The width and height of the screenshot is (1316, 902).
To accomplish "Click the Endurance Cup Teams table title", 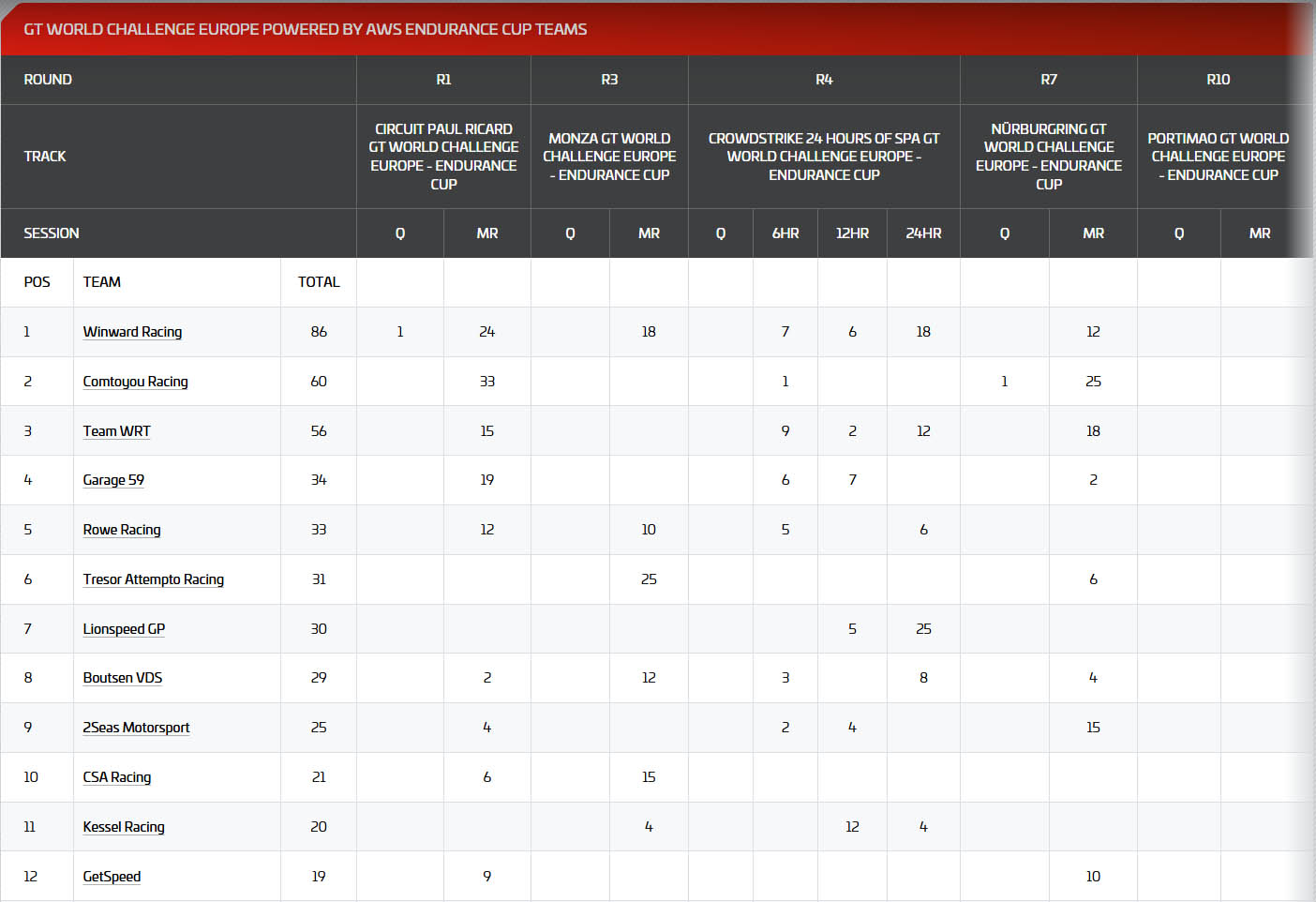I will [306, 29].
